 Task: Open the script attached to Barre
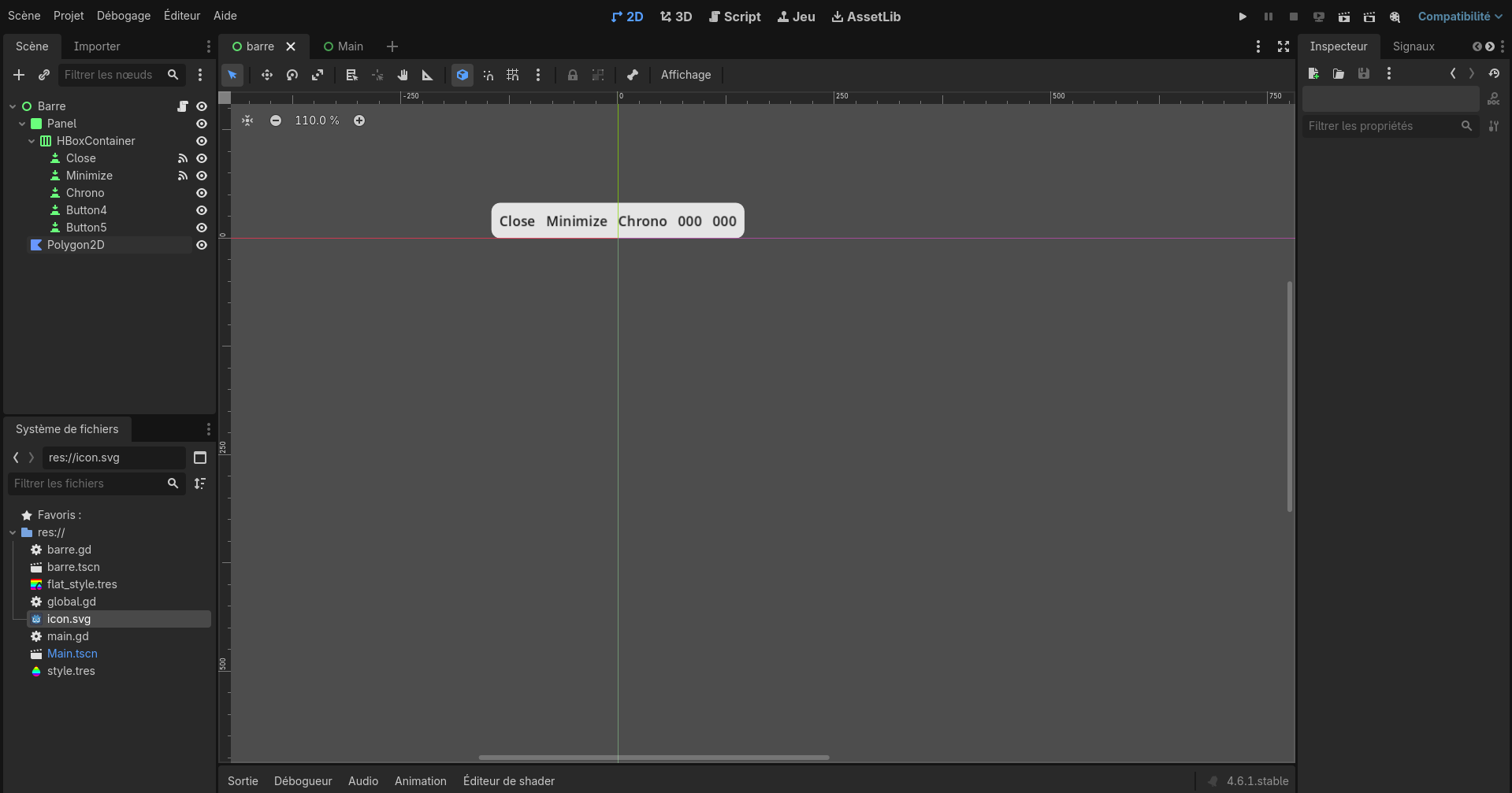(x=183, y=106)
